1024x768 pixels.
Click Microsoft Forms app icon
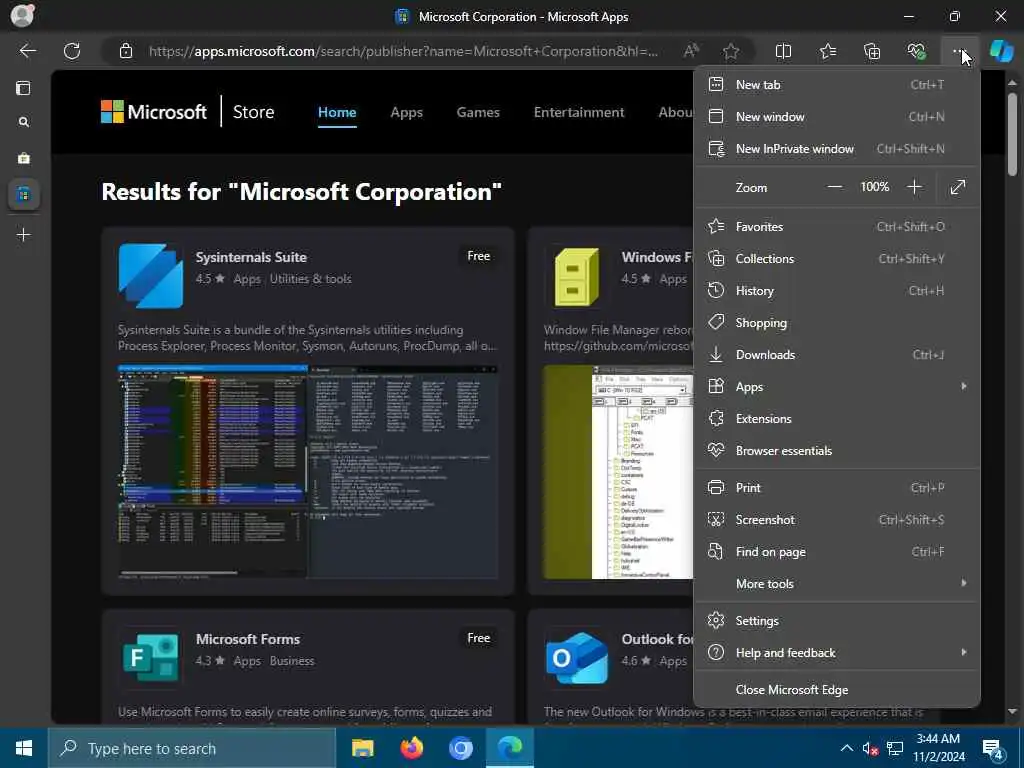tap(151, 657)
